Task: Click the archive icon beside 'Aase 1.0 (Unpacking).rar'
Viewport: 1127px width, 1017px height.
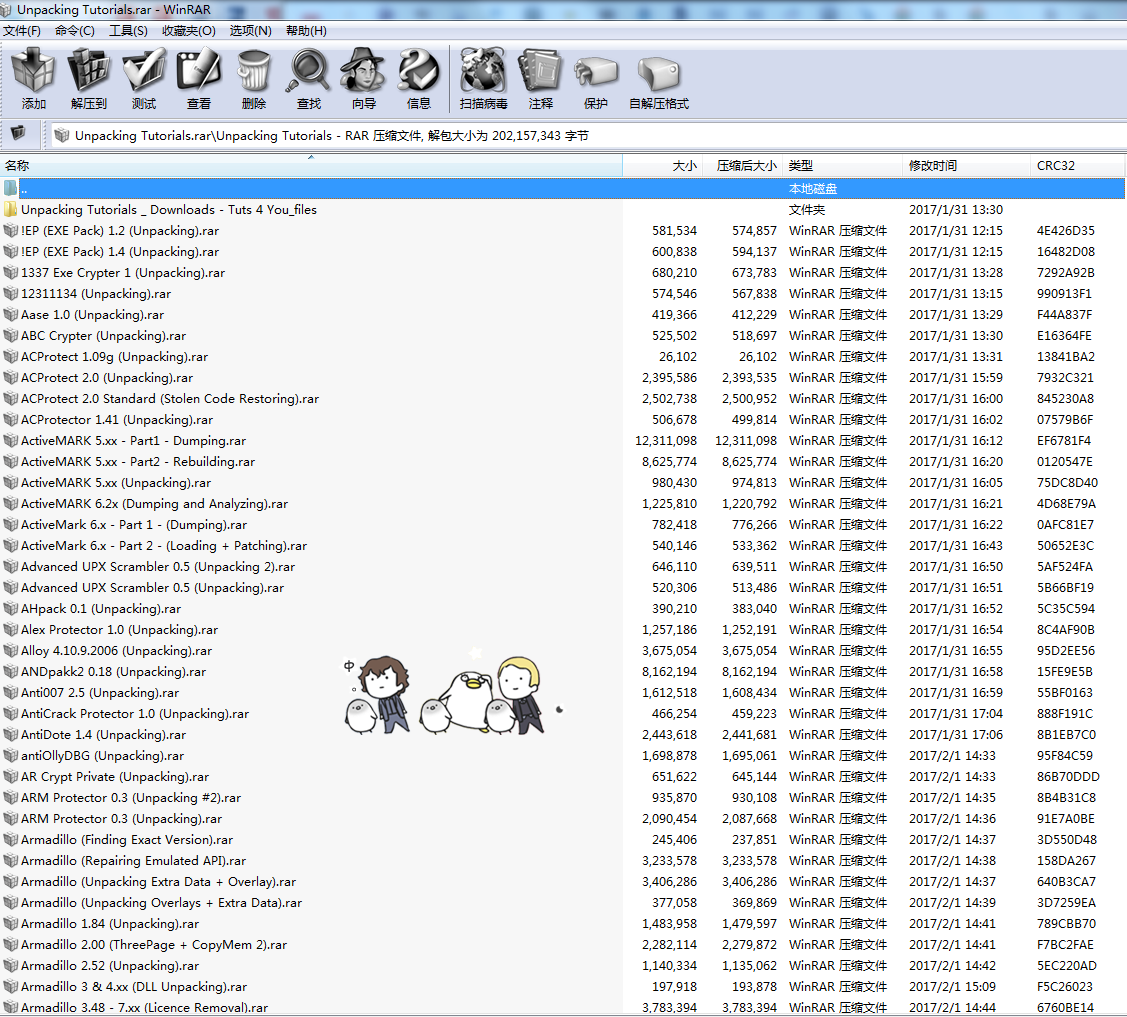Action: (10, 315)
